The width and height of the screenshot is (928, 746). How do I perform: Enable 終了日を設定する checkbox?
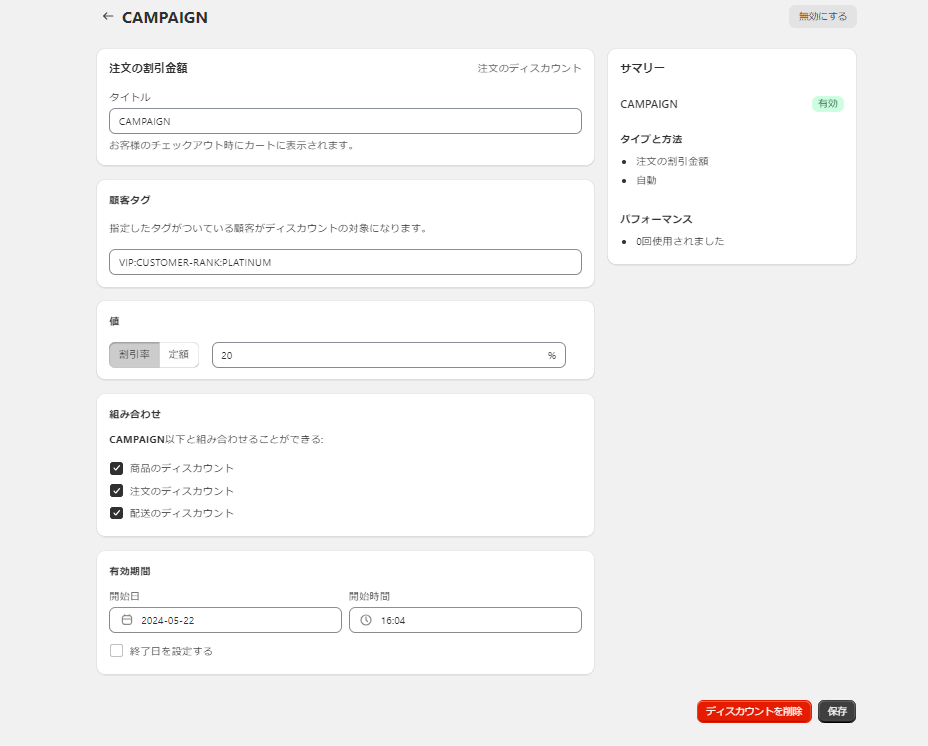[x=117, y=651]
